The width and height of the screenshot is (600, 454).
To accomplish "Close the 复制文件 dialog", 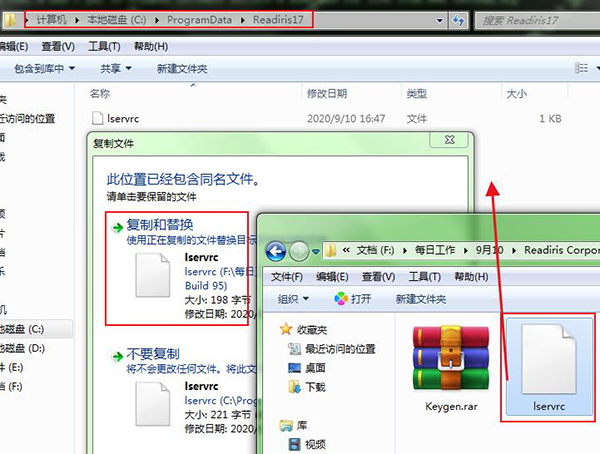I will [449, 140].
